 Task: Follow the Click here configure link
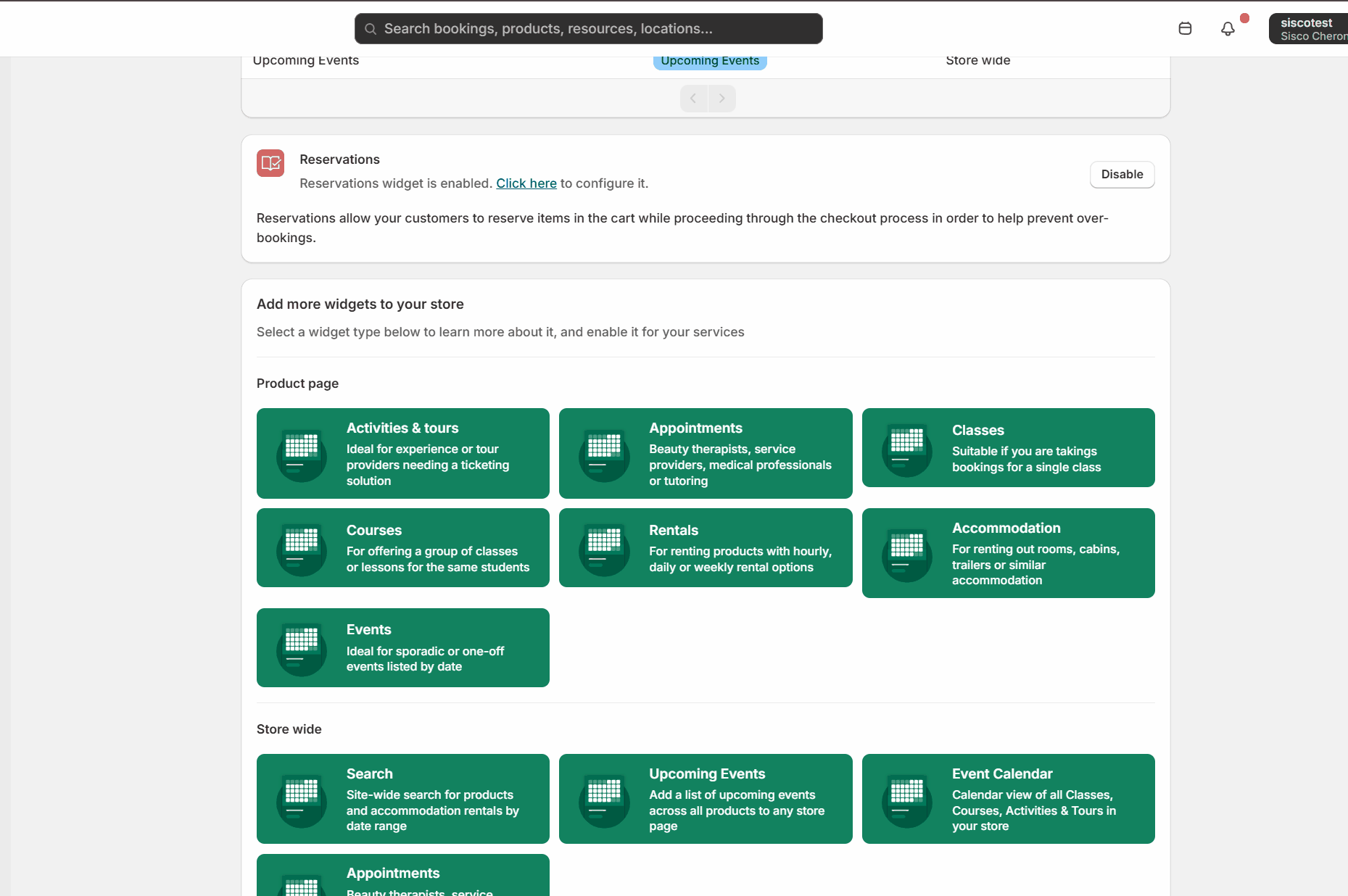click(526, 183)
